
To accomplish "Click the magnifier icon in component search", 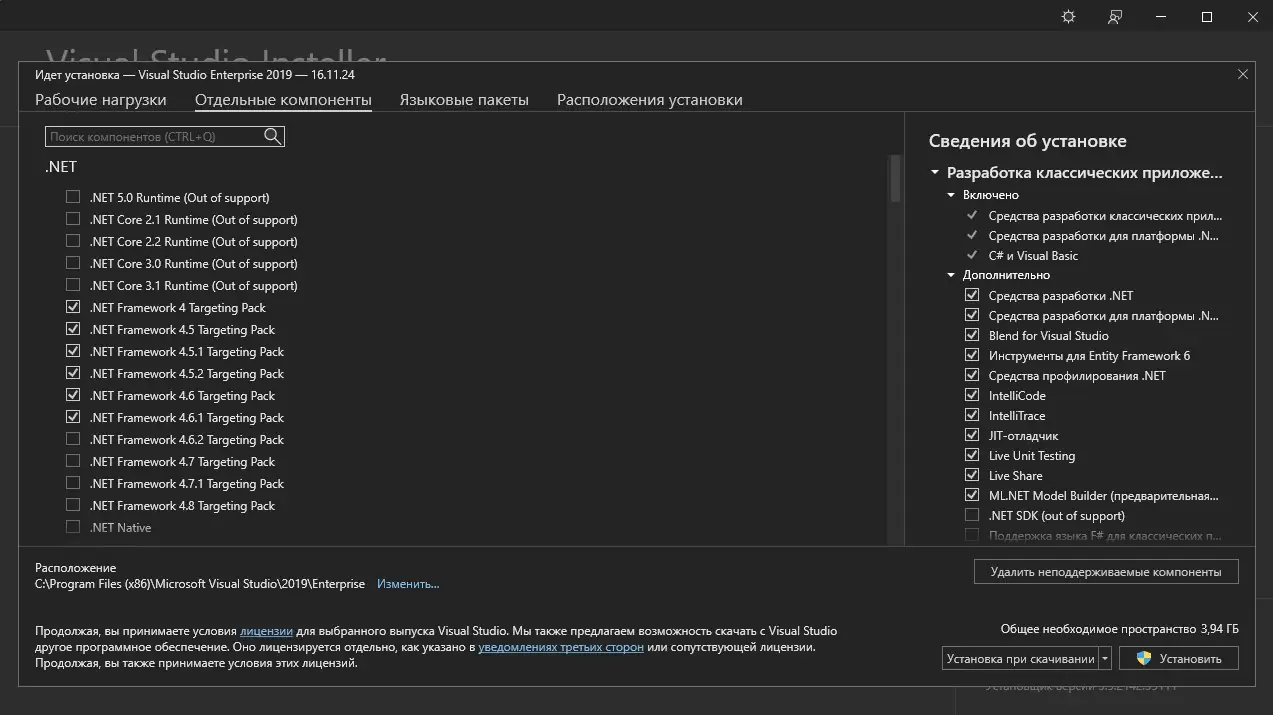I will click(x=272, y=136).
